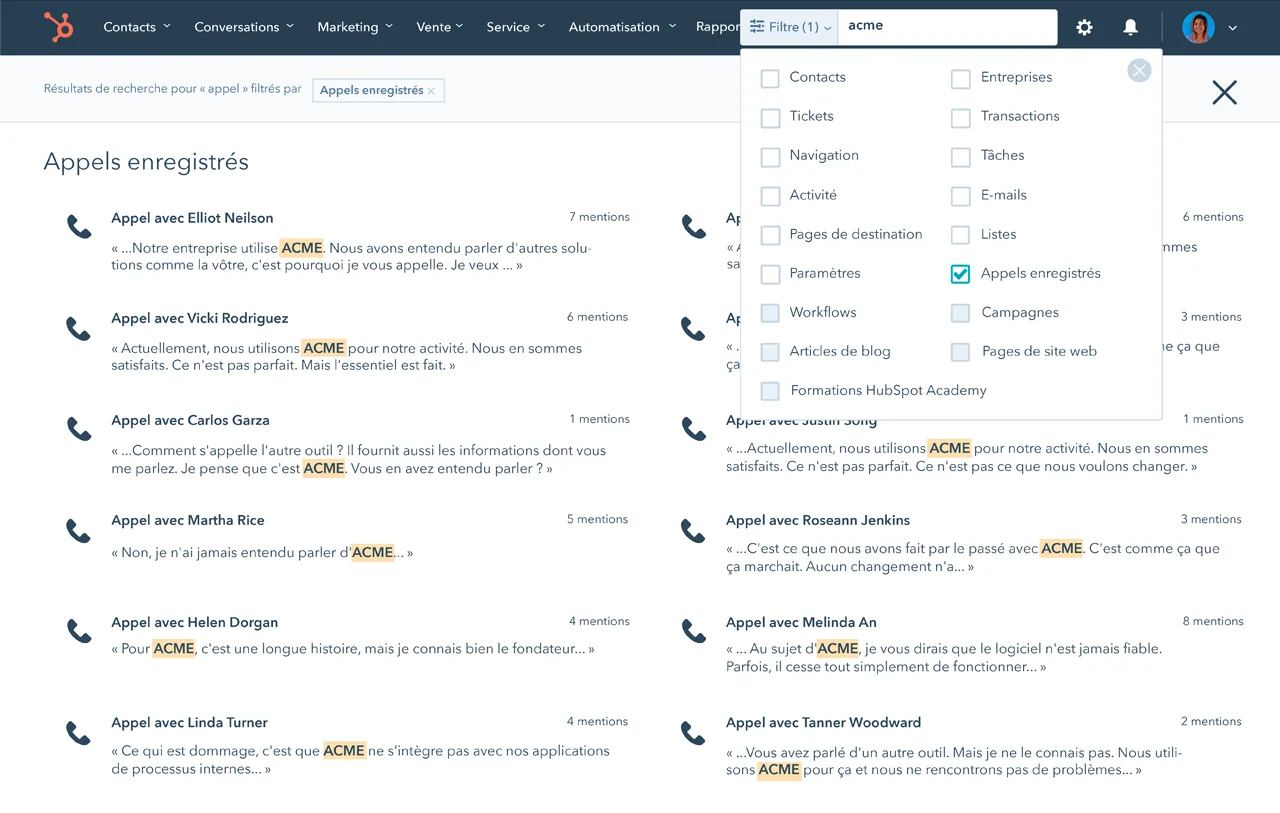Check the Contacts filter checkbox
Viewport: 1280px width, 813px height.
[770, 78]
